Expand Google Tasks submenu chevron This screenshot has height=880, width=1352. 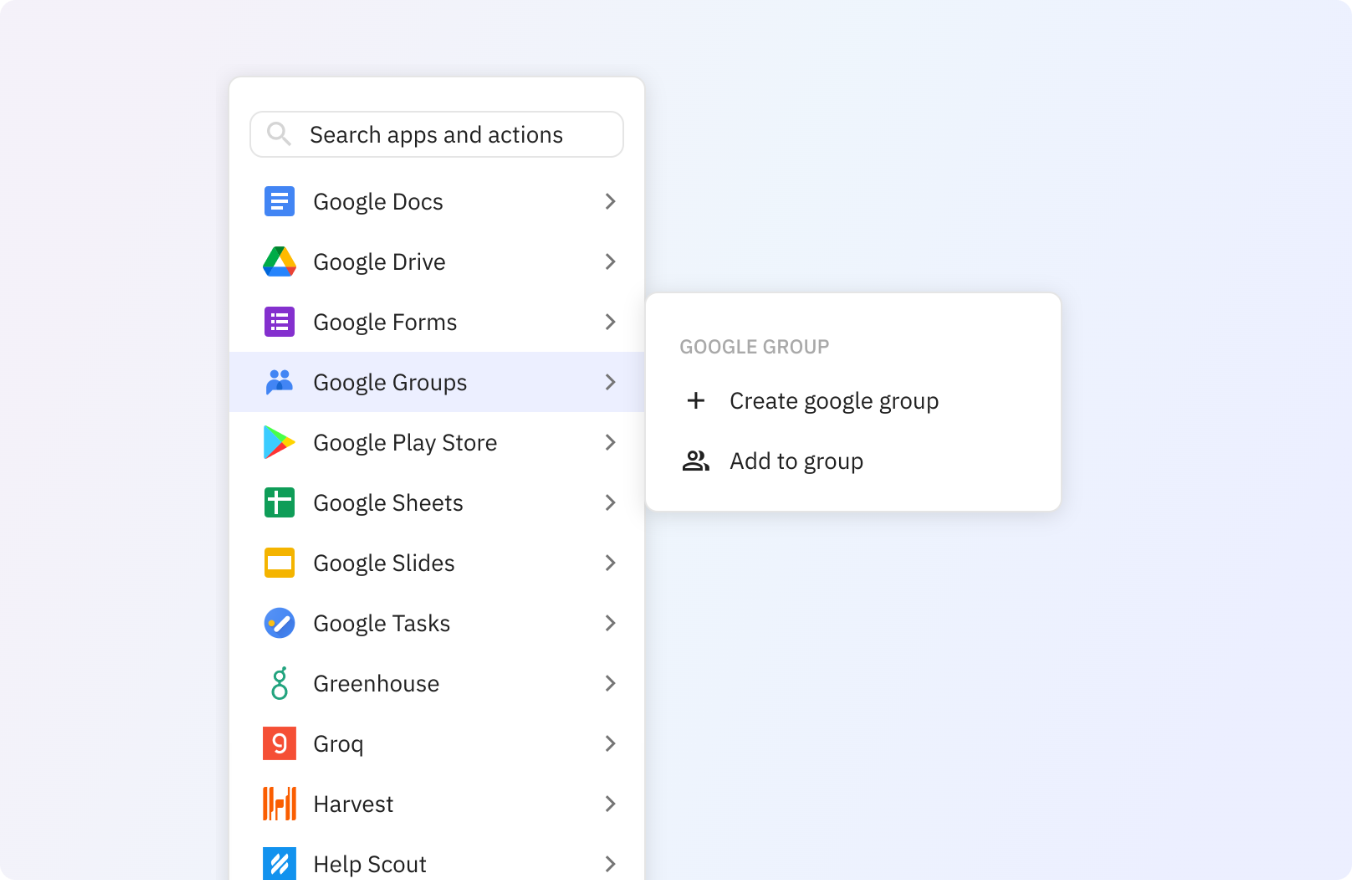[610, 623]
